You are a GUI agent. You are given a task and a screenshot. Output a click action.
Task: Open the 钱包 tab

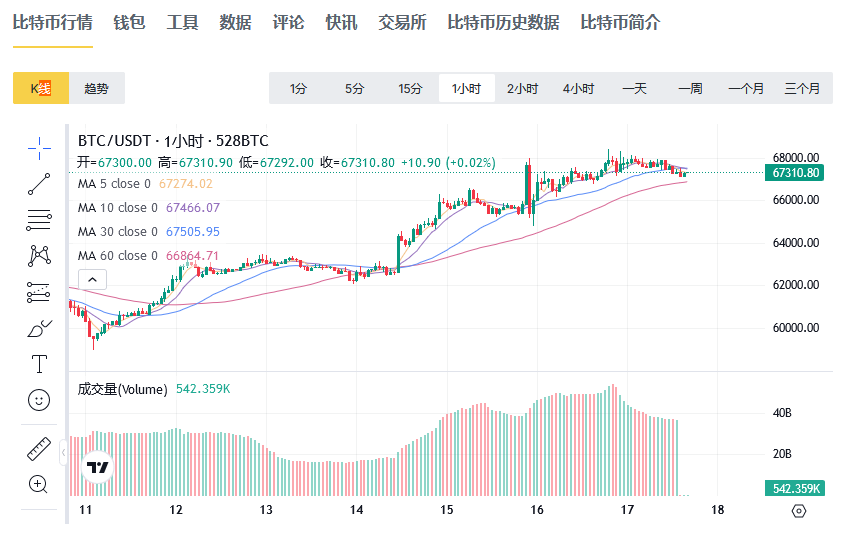coord(129,22)
